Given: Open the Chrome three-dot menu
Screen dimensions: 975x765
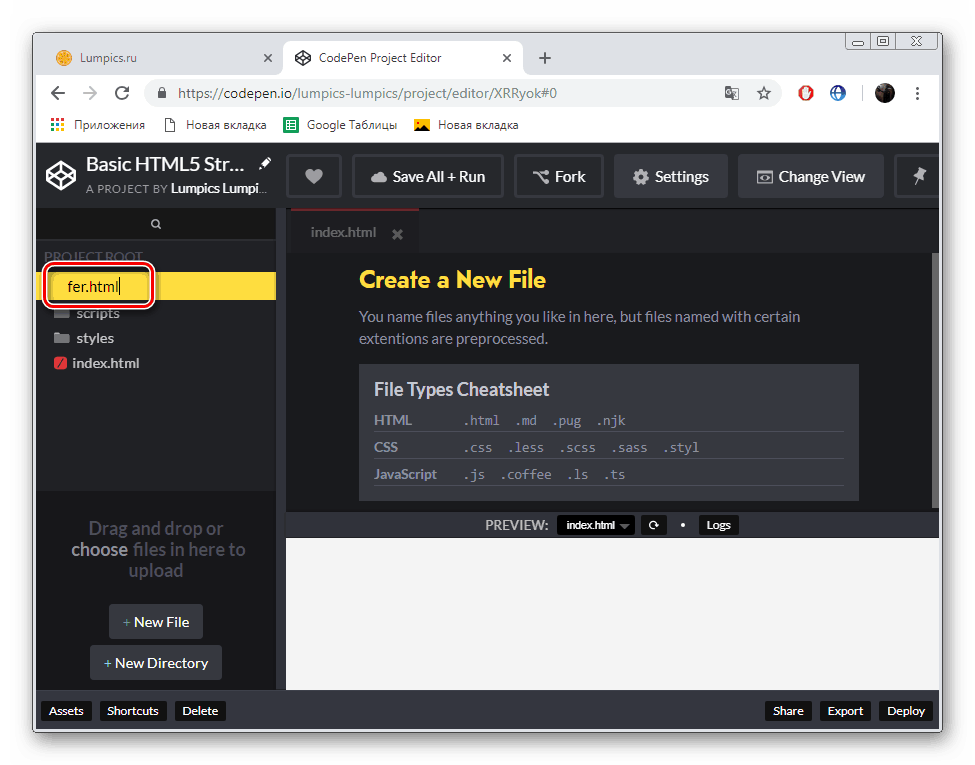Looking at the screenshot, I should coord(917,92).
